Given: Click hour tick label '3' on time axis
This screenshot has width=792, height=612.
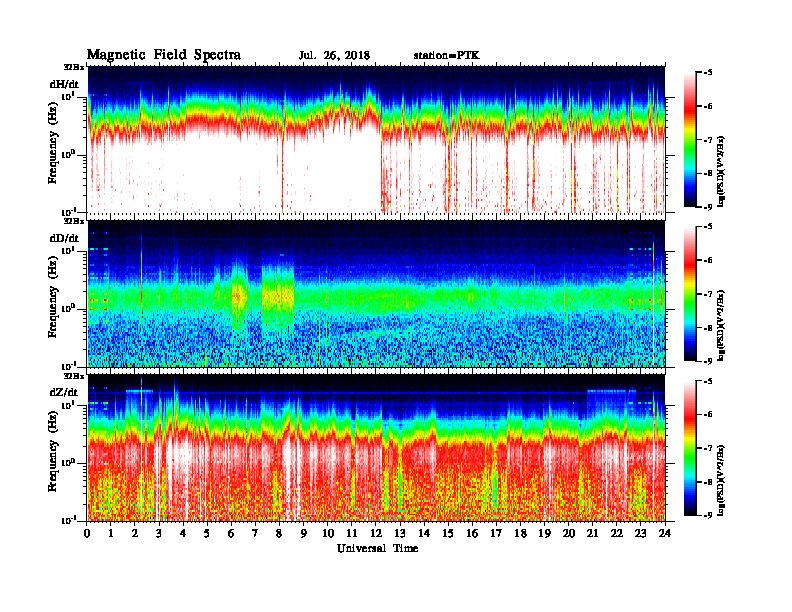Looking at the screenshot, I should (x=159, y=533).
